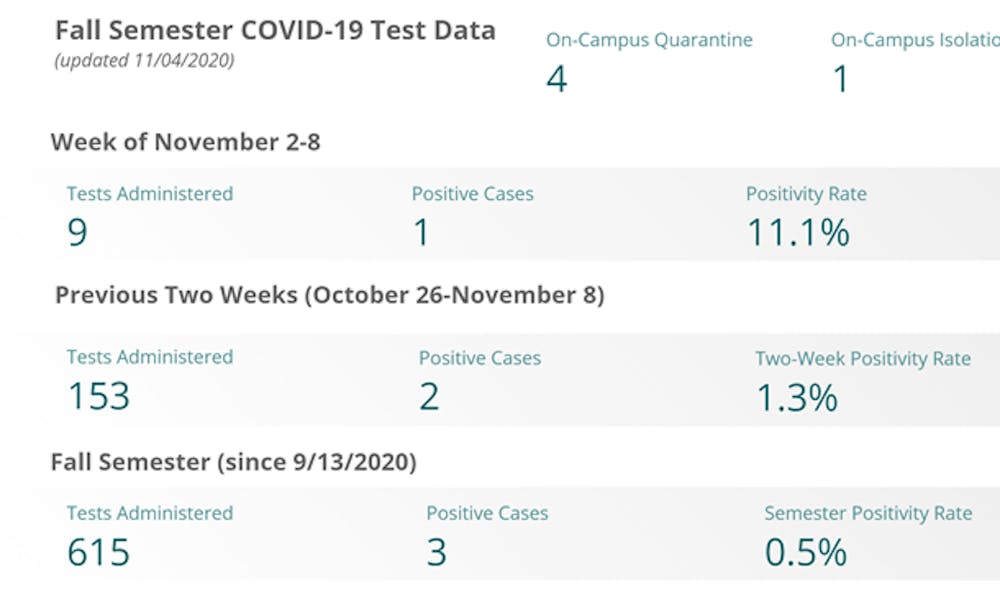Select the 153 tests administered value
Viewport: 1000px width, 602px height.
[x=98, y=397]
